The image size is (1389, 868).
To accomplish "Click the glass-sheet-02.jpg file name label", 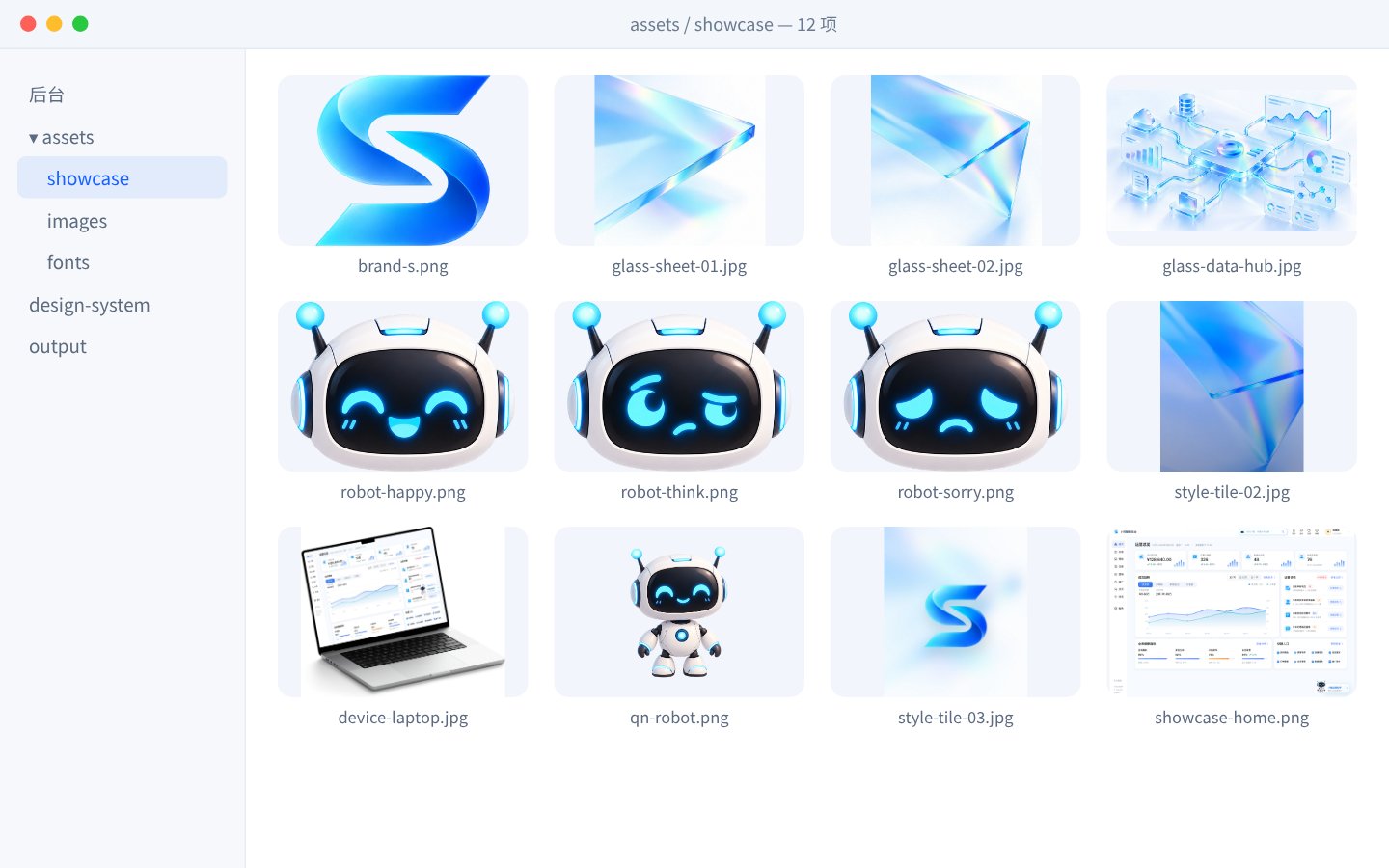I will pos(955,266).
